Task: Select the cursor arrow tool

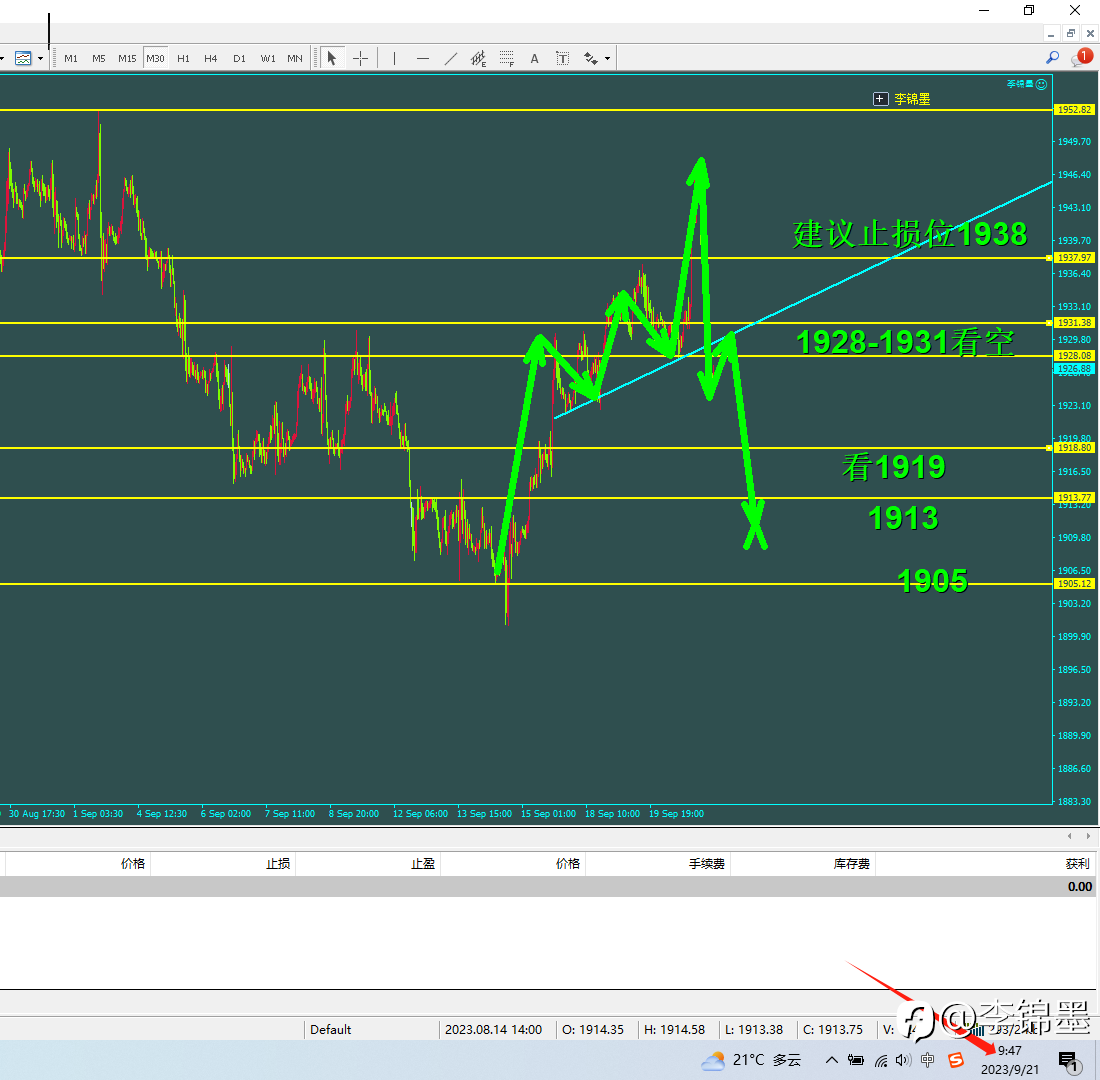Action: [332, 58]
